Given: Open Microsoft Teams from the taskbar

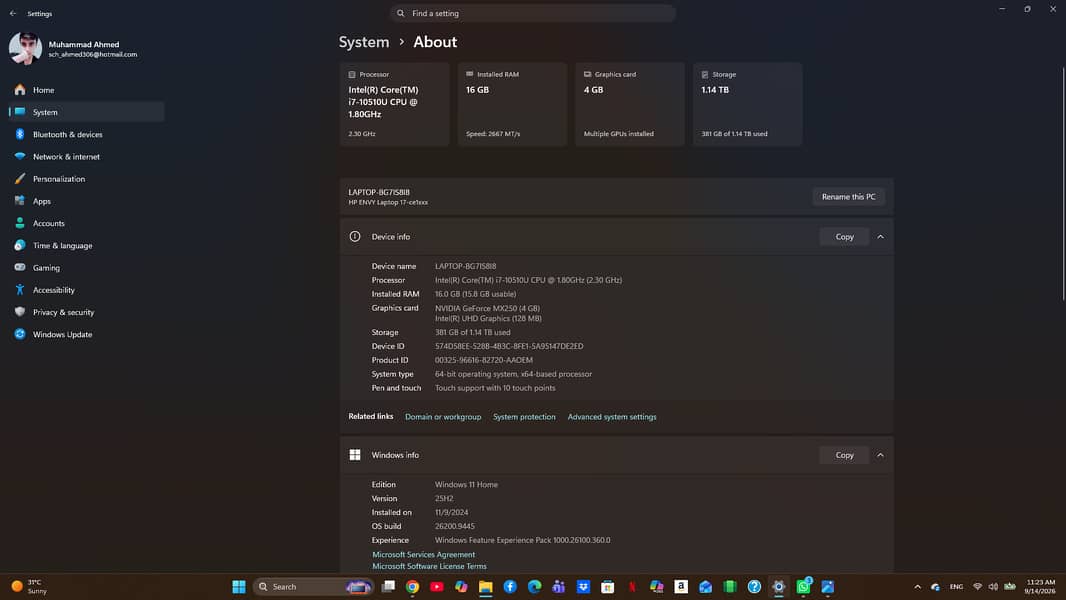Looking at the screenshot, I should pos(559,586).
